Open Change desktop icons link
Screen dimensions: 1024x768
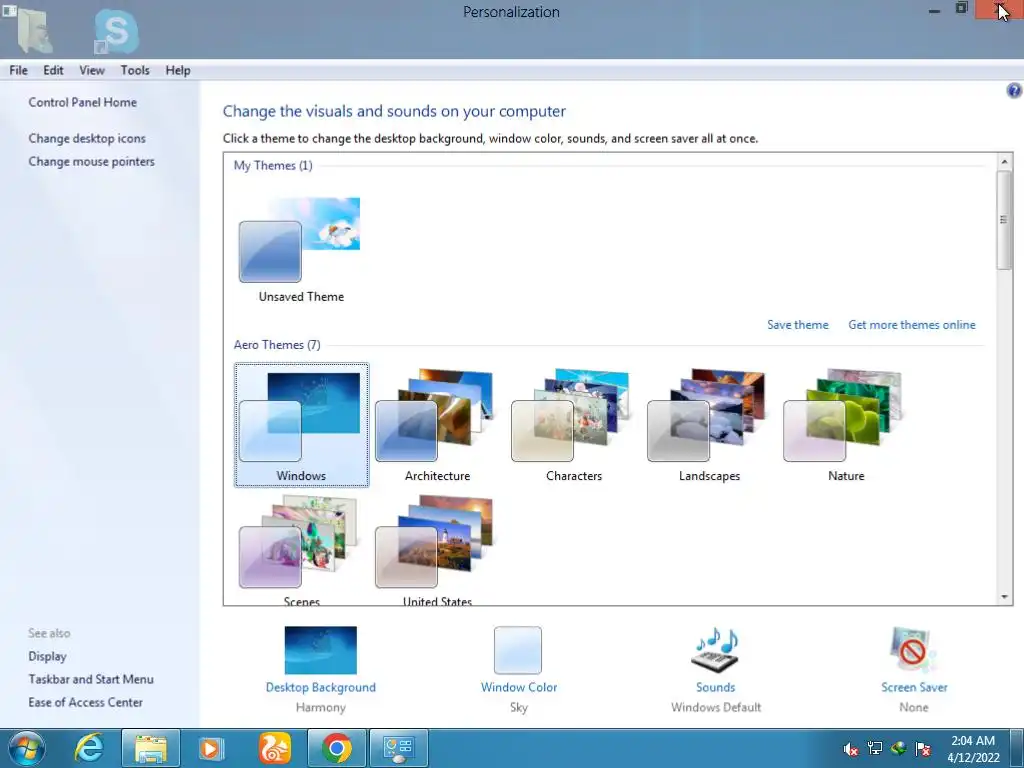(87, 138)
